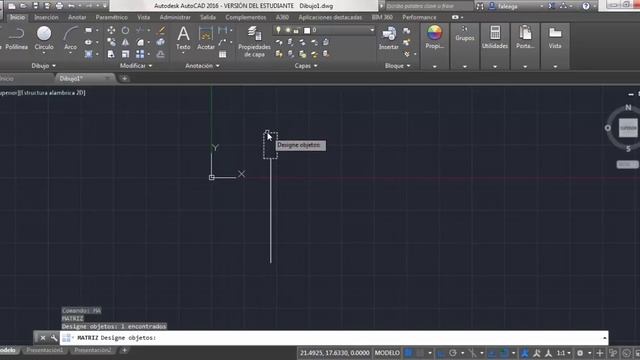Select the Polilínea drawing tool

click(x=16, y=38)
